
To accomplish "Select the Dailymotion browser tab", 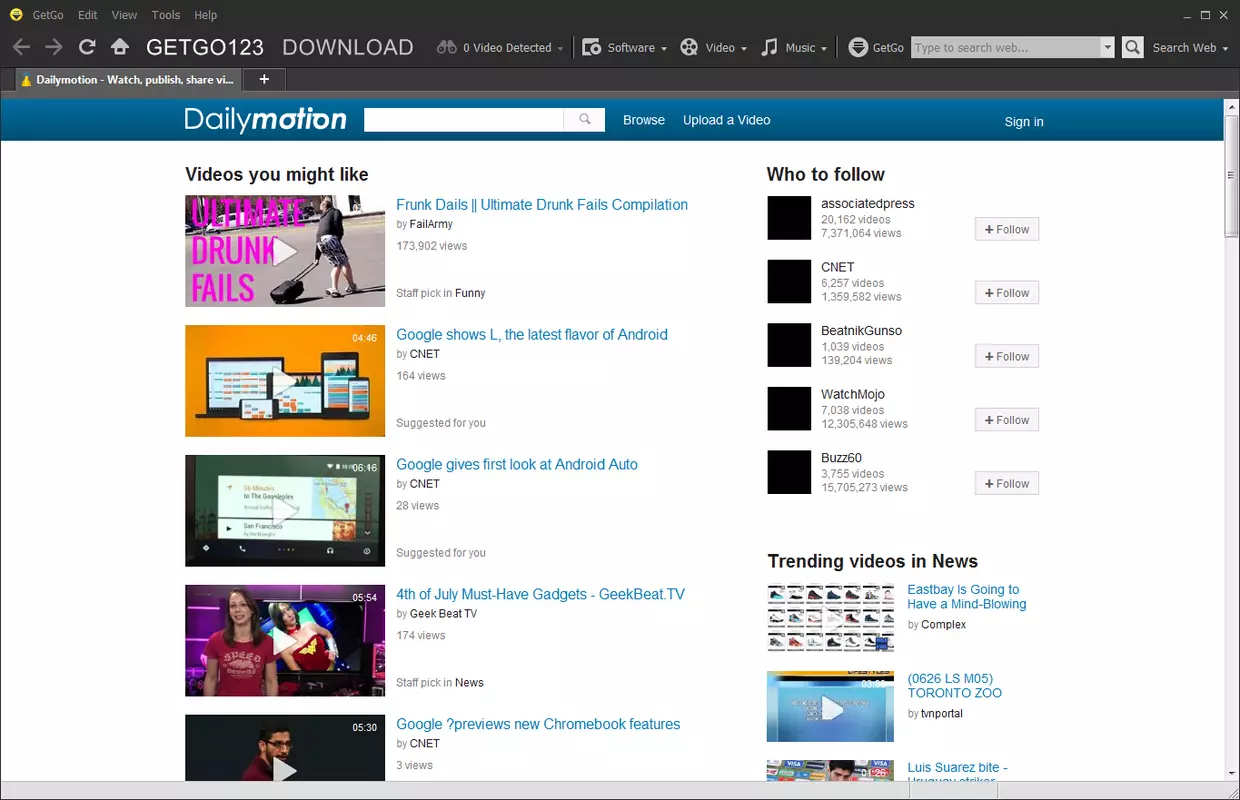I will click(128, 79).
